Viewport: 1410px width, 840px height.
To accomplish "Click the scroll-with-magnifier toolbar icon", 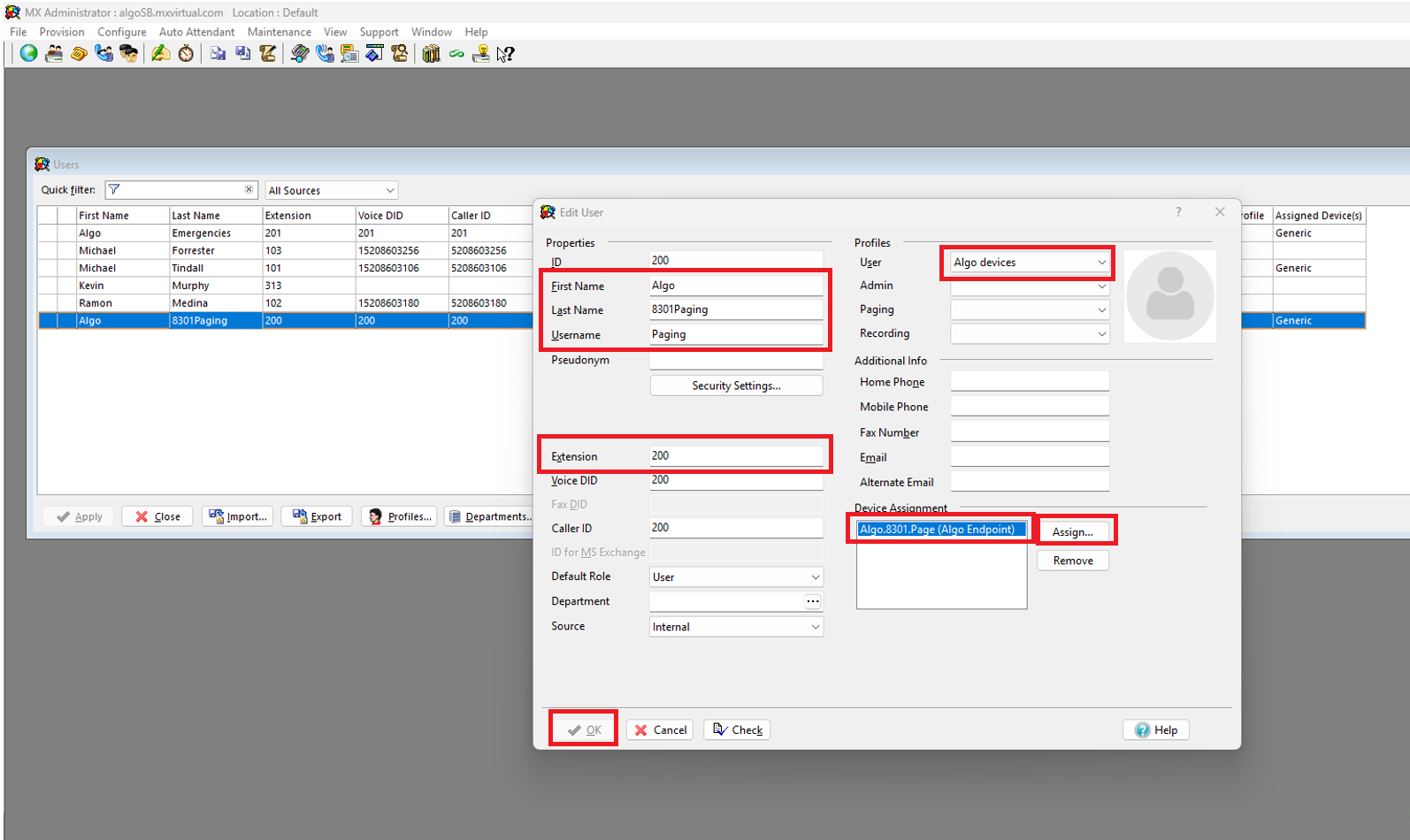I will tap(399, 54).
